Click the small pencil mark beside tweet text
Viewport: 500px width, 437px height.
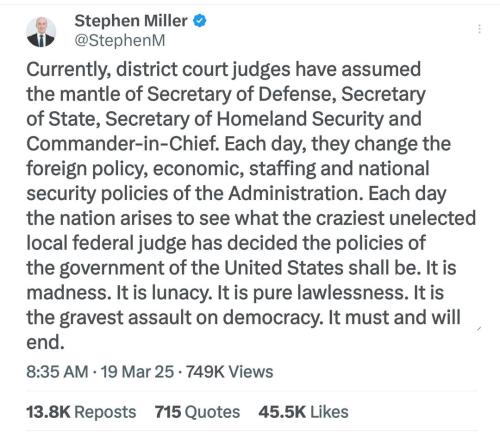479,329
